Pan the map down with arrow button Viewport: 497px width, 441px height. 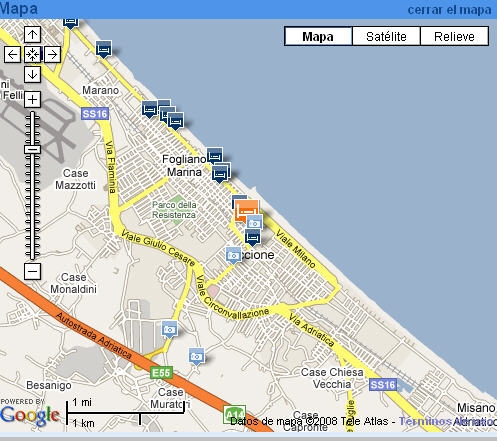pos(32,74)
